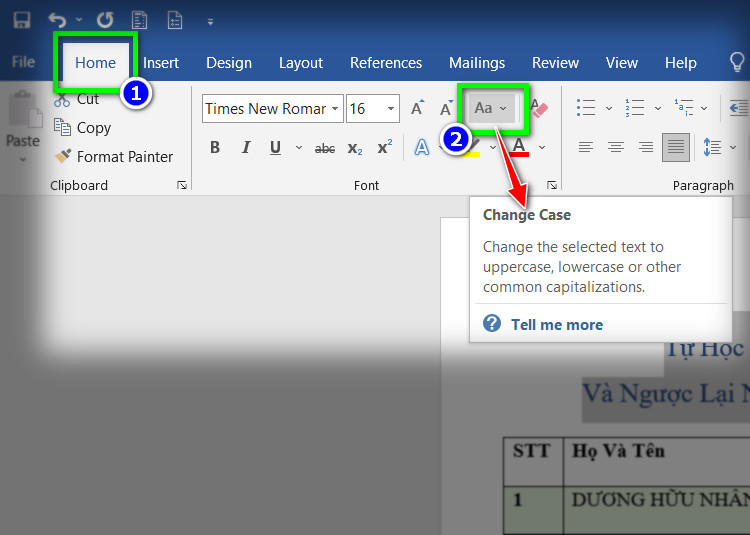Open the Change Case Aa dropdown
The height and width of the screenshot is (535, 750).
click(491, 109)
